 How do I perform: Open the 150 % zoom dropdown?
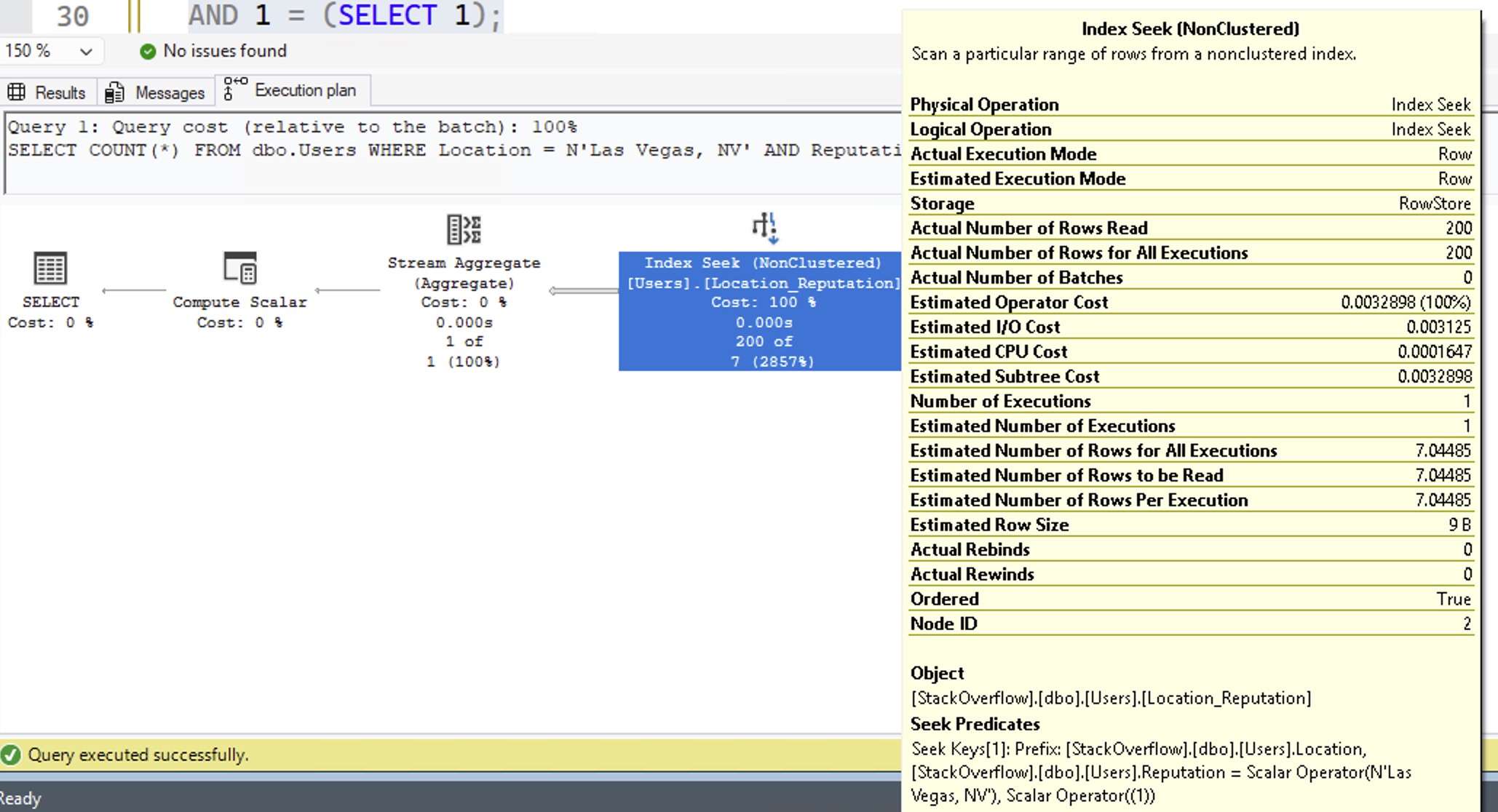pos(86,52)
